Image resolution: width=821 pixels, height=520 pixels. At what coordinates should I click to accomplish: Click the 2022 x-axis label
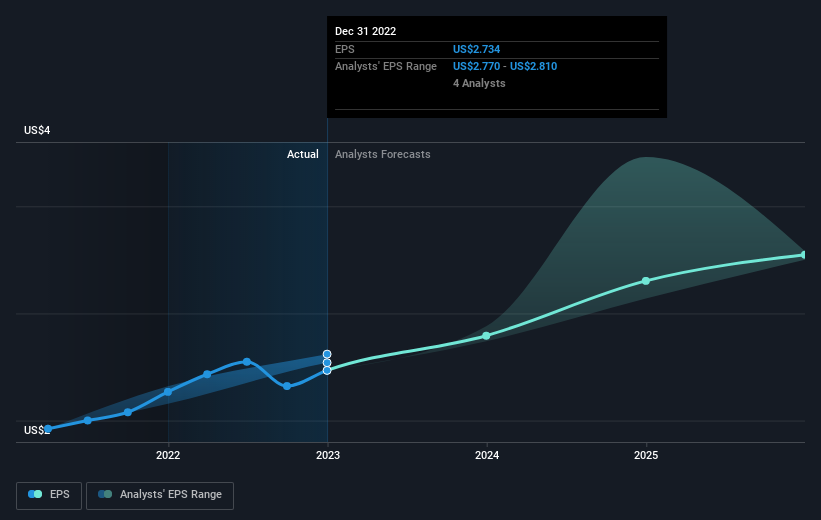point(168,455)
